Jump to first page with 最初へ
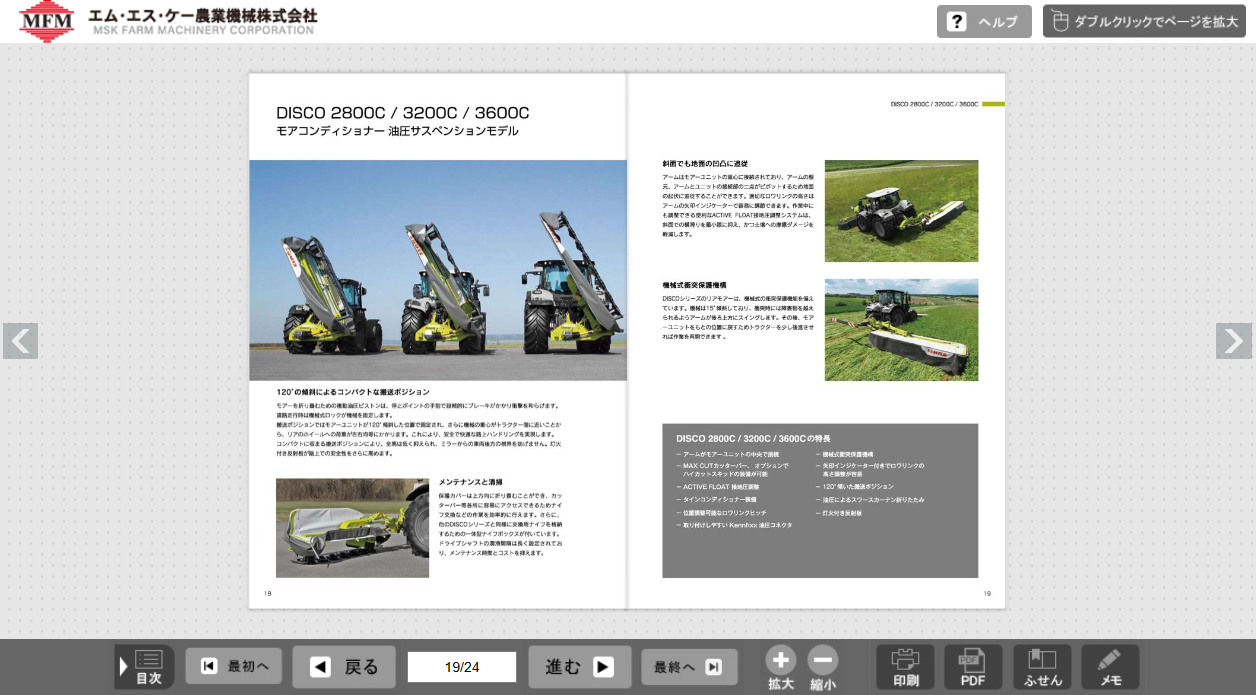The height and width of the screenshot is (695, 1256). [233, 666]
